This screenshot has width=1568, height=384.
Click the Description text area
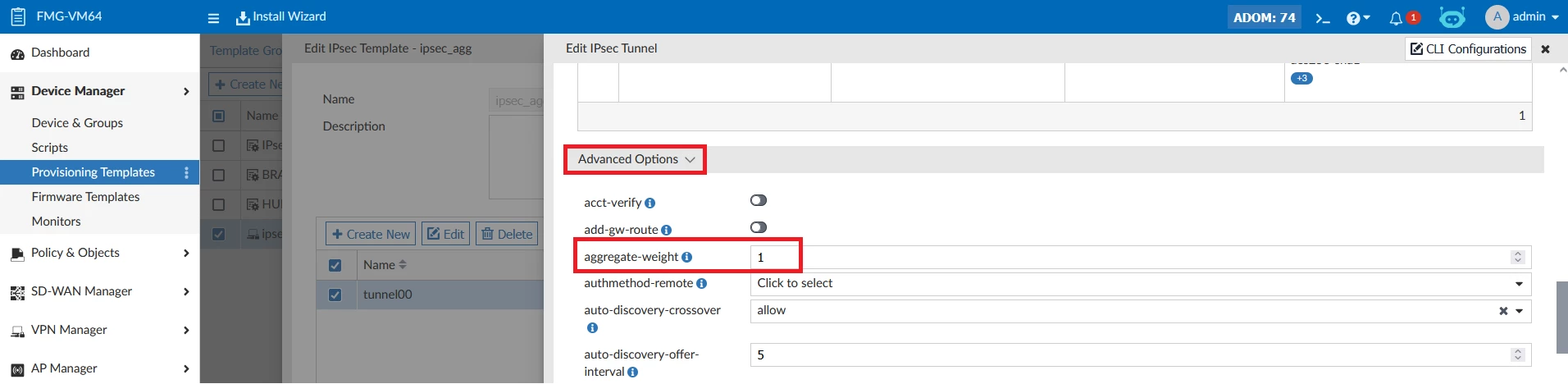516,157
